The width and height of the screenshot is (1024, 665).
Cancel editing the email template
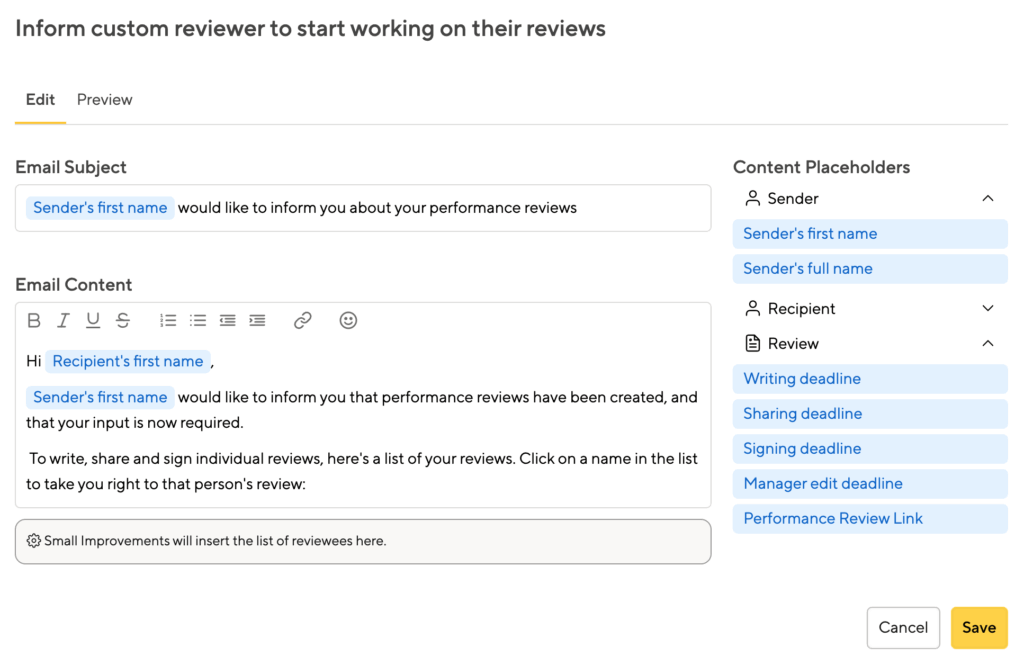[x=903, y=628]
